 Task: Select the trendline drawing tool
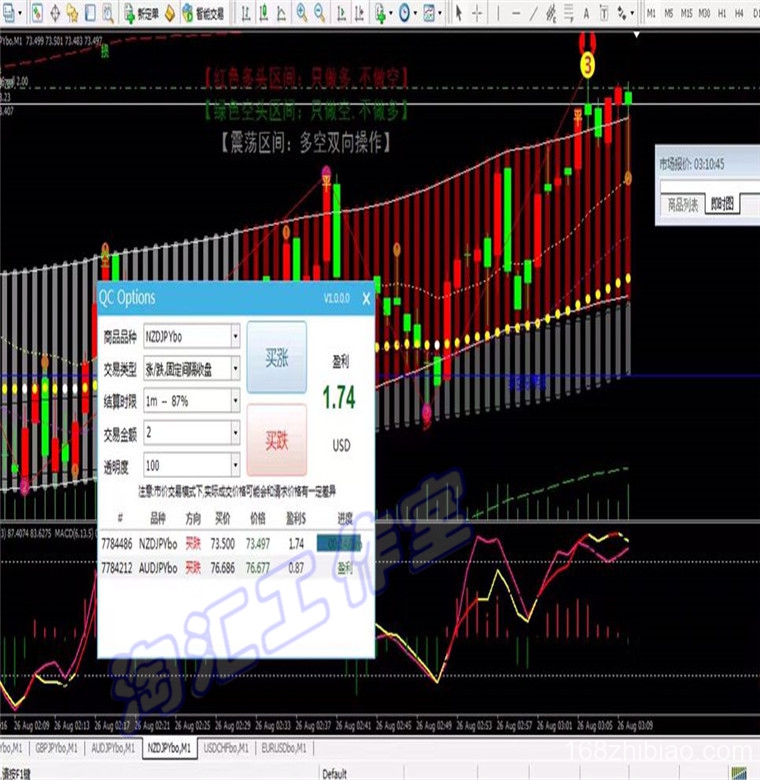tap(534, 13)
